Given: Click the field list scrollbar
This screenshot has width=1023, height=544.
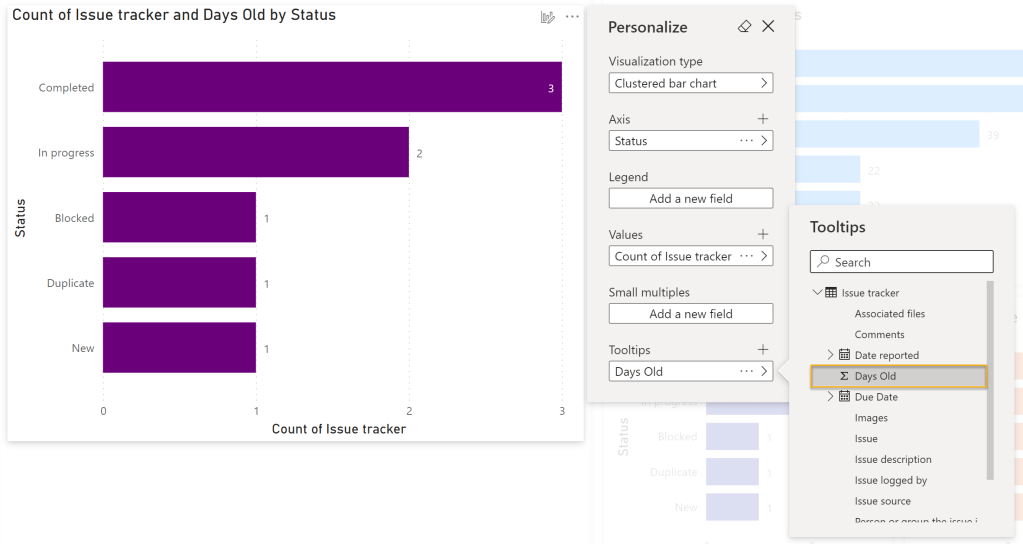Looking at the screenshot, I should point(990,380).
